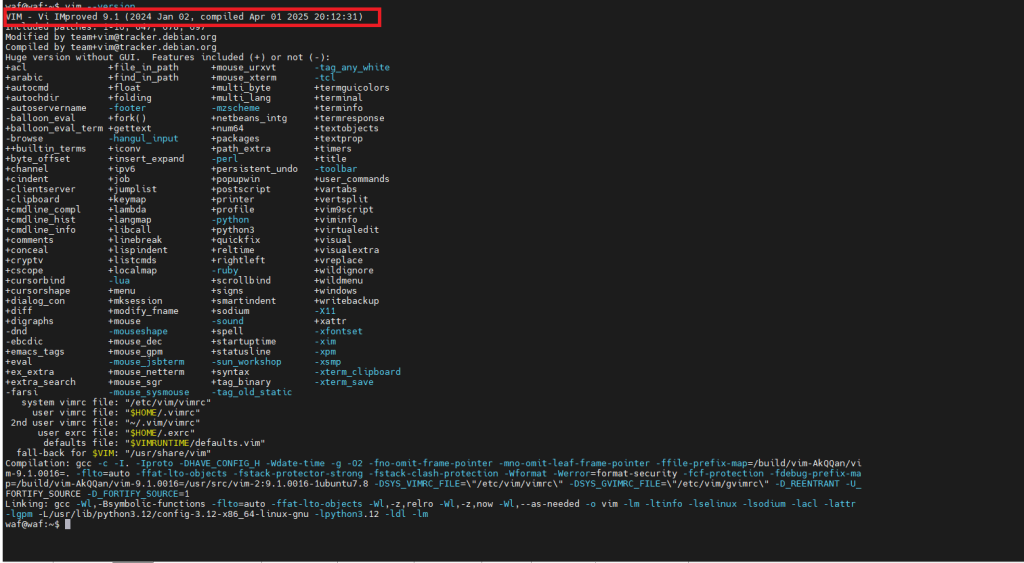Select the '++builtin_terms' entry
1024x563 pixels.
coord(46,148)
